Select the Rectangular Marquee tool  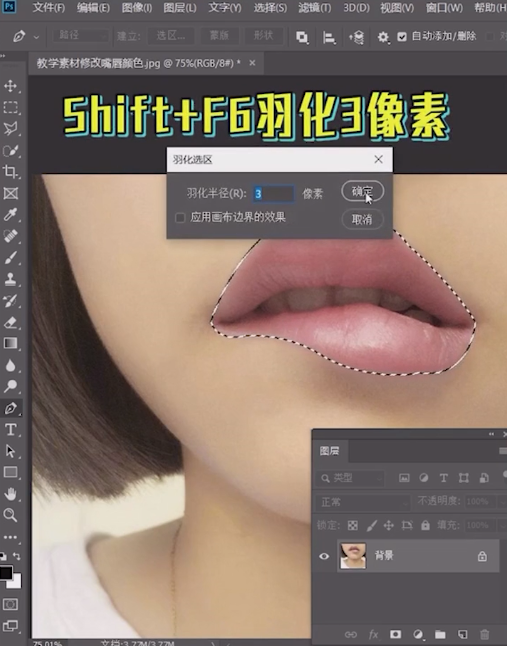11,108
